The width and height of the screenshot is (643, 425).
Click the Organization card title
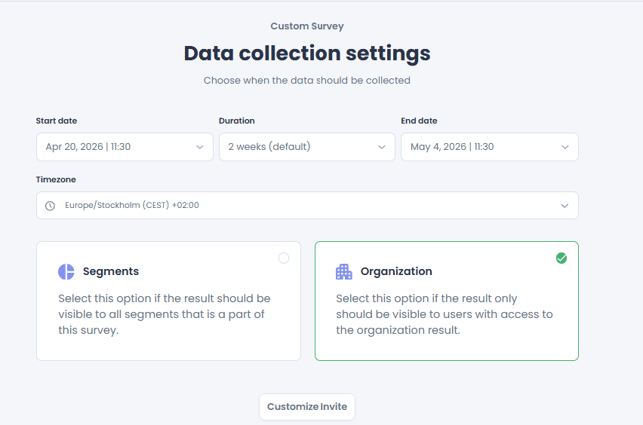[x=396, y=271]
